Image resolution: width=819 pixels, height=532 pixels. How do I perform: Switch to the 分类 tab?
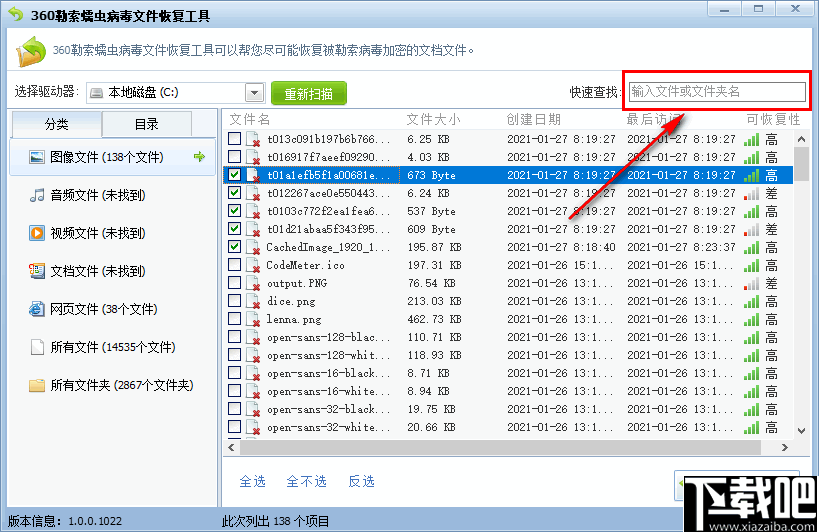click(56, 124)
